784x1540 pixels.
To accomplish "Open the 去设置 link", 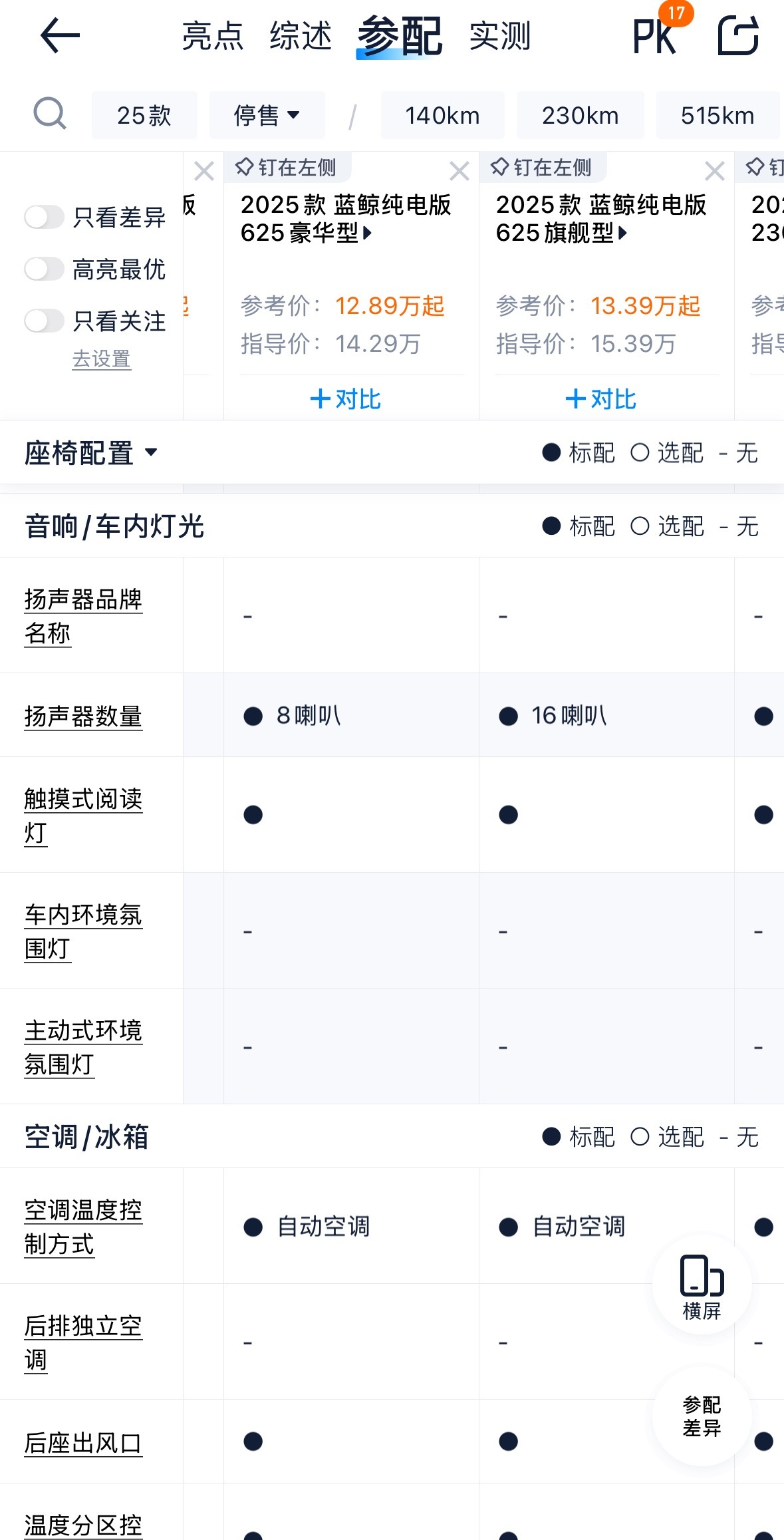I will click(x=101, y=359).
